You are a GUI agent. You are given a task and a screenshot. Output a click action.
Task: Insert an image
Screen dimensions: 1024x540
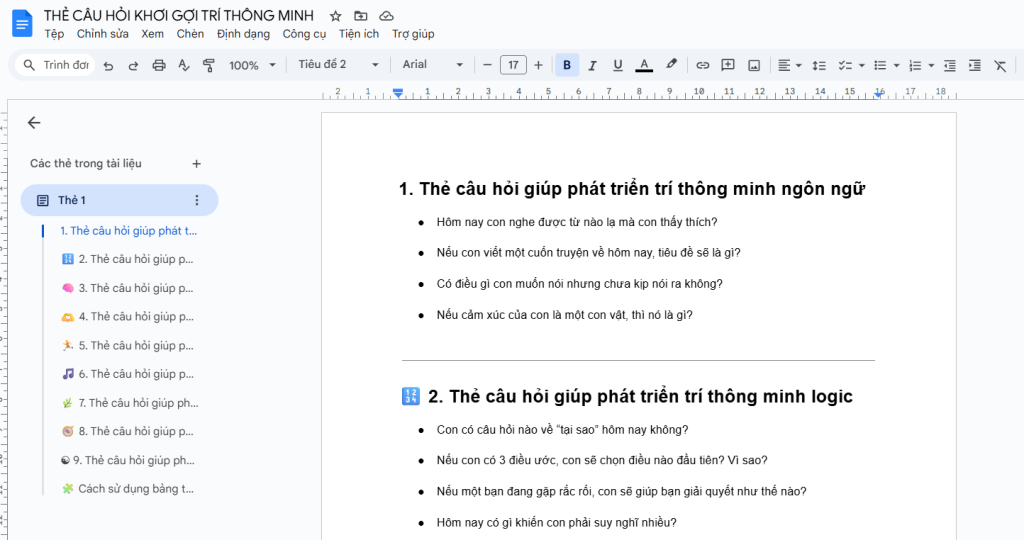[754, 65]
